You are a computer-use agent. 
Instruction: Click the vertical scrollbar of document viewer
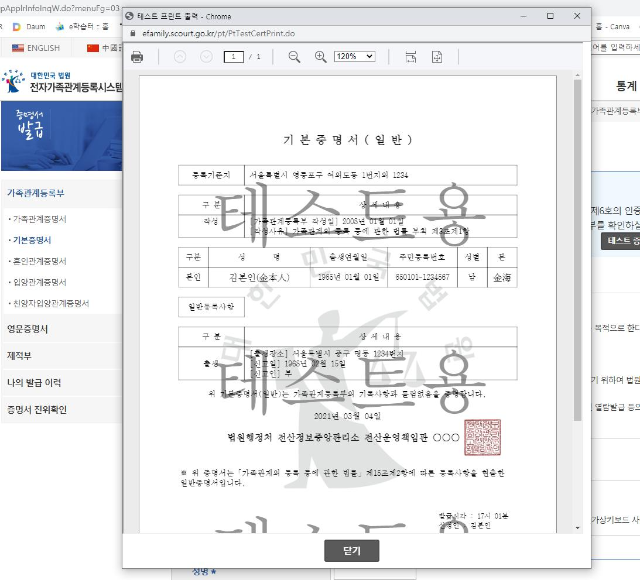[577, 250]
